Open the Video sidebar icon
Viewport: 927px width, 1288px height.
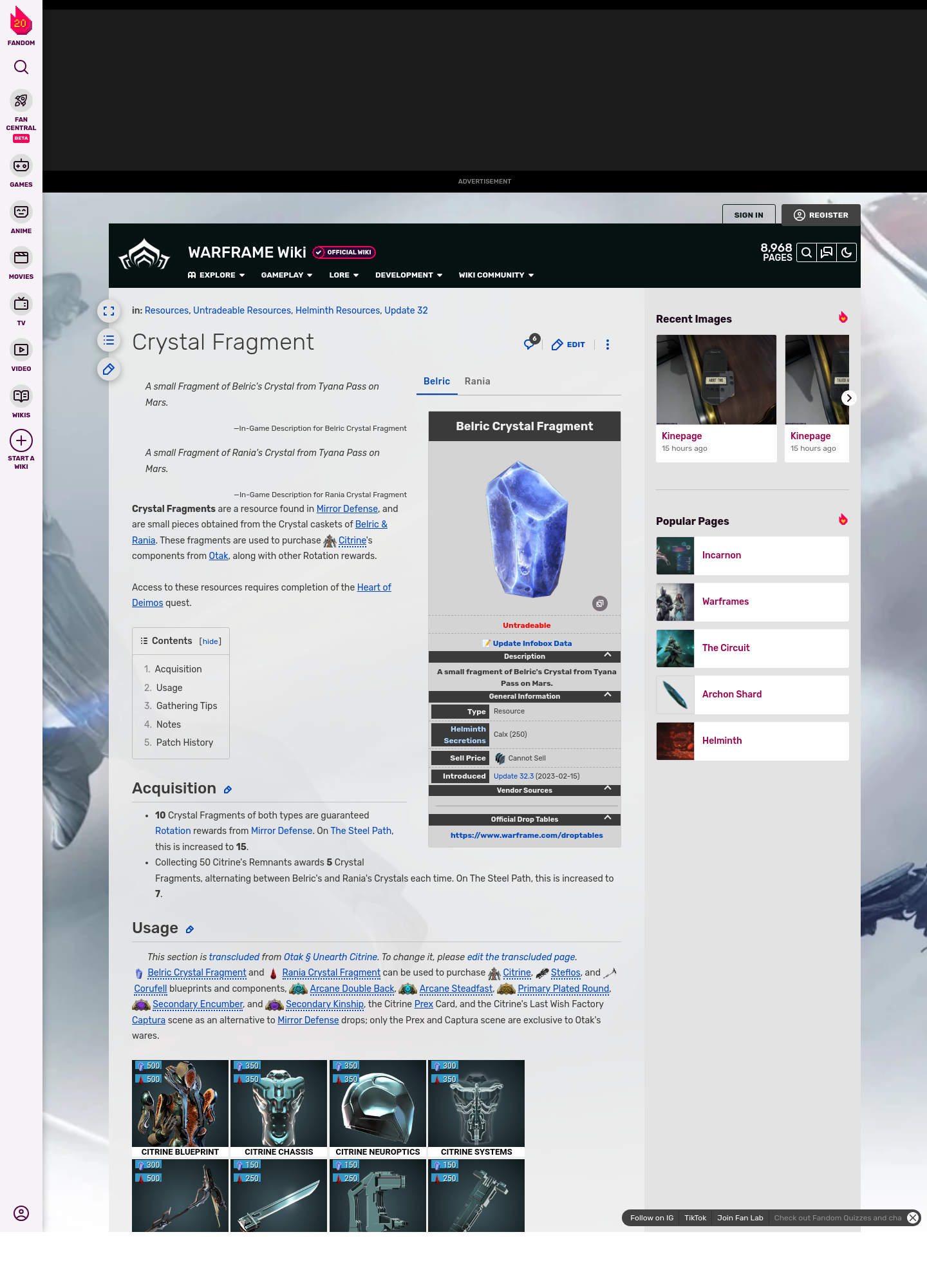[x=21, y=350]
